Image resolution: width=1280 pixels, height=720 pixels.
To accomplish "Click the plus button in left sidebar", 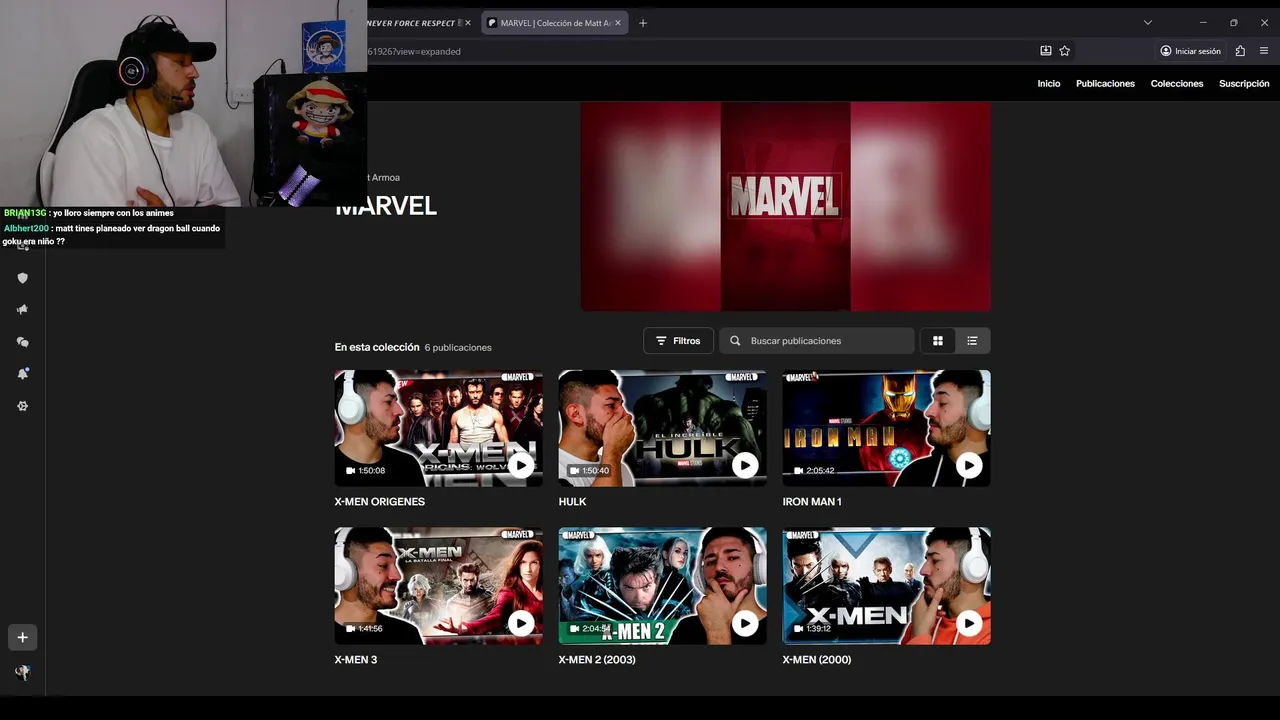I will 22,637.
